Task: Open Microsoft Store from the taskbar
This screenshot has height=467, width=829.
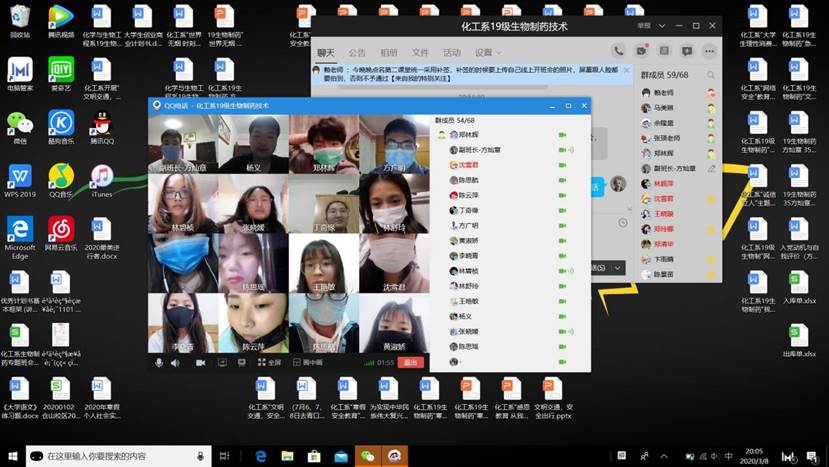Action: tap(314, 456)
